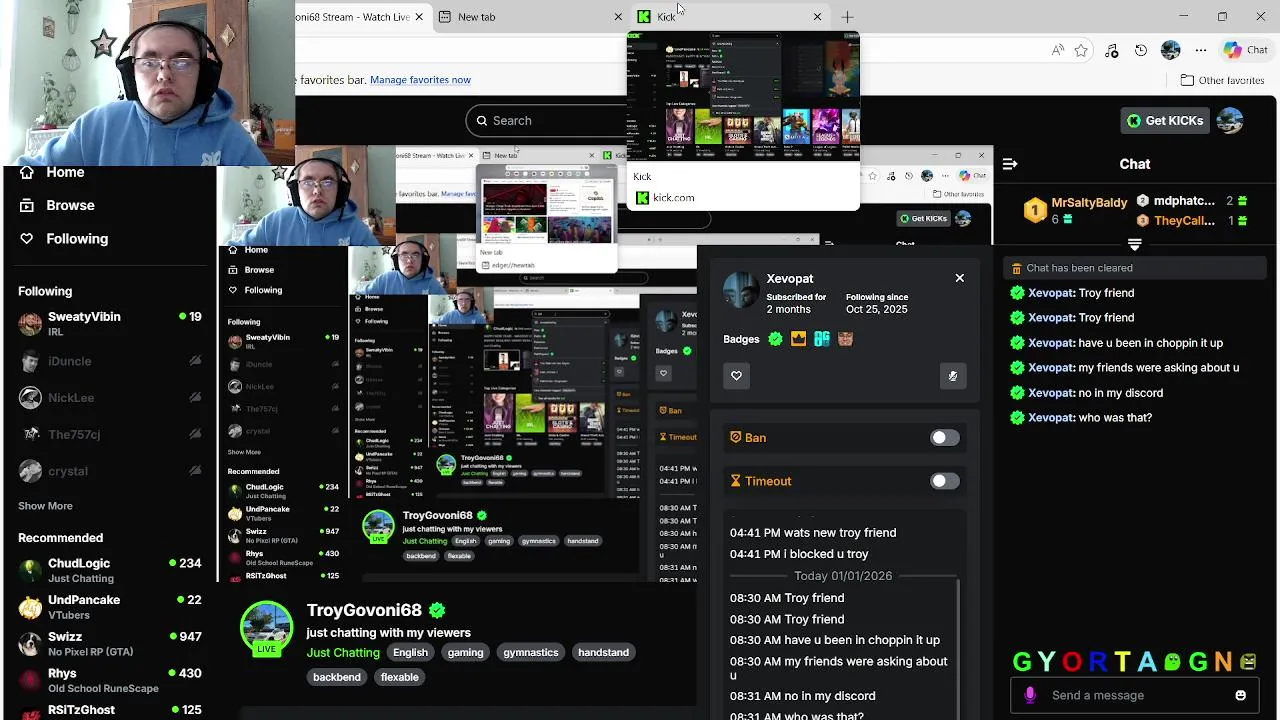
Task: Open ChudLogic in Recommended channels
Action: (x=110, y=570)
